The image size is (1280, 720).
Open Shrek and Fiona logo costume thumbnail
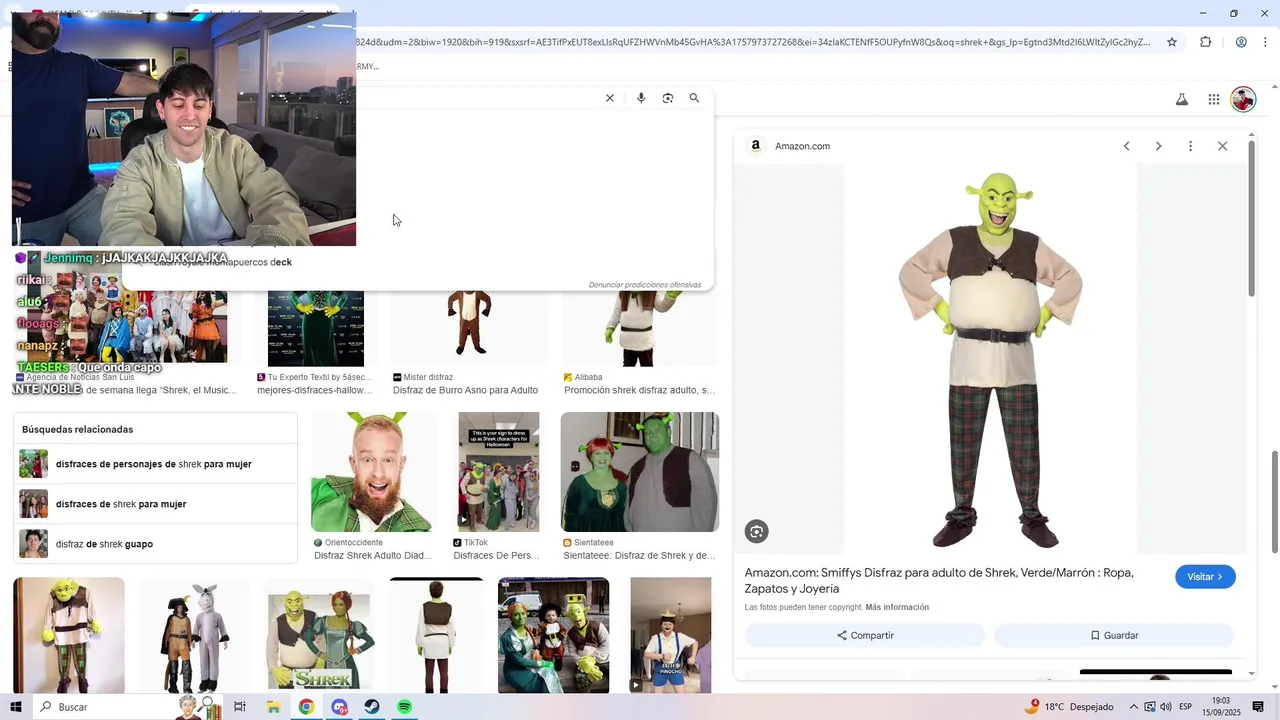click(320, 635)
